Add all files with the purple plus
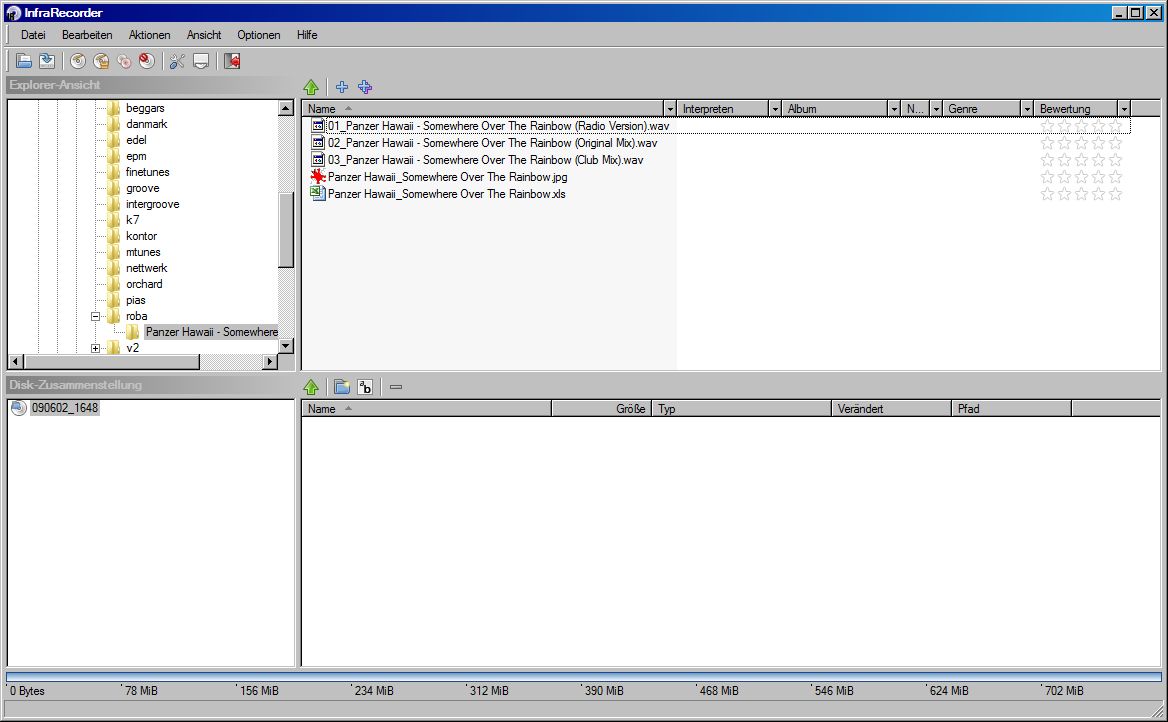 click(365, 87)
